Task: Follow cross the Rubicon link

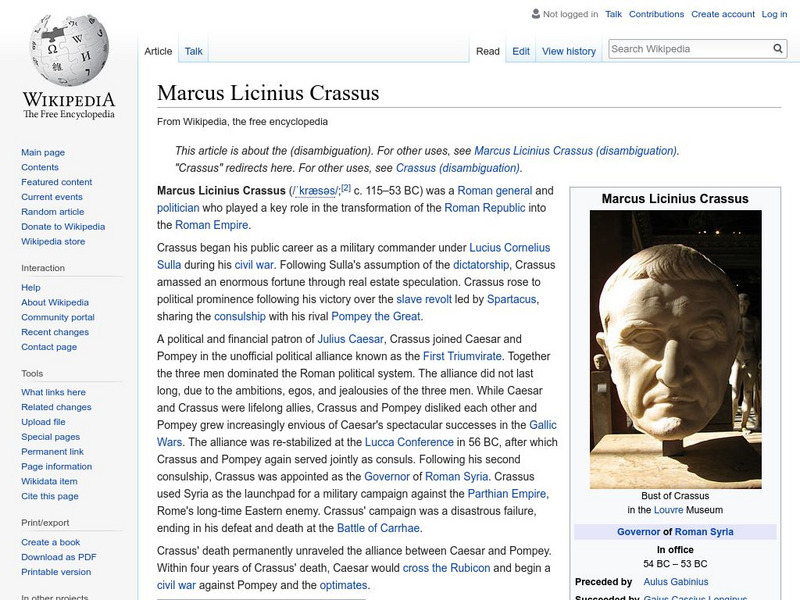Action: point(446,568)
